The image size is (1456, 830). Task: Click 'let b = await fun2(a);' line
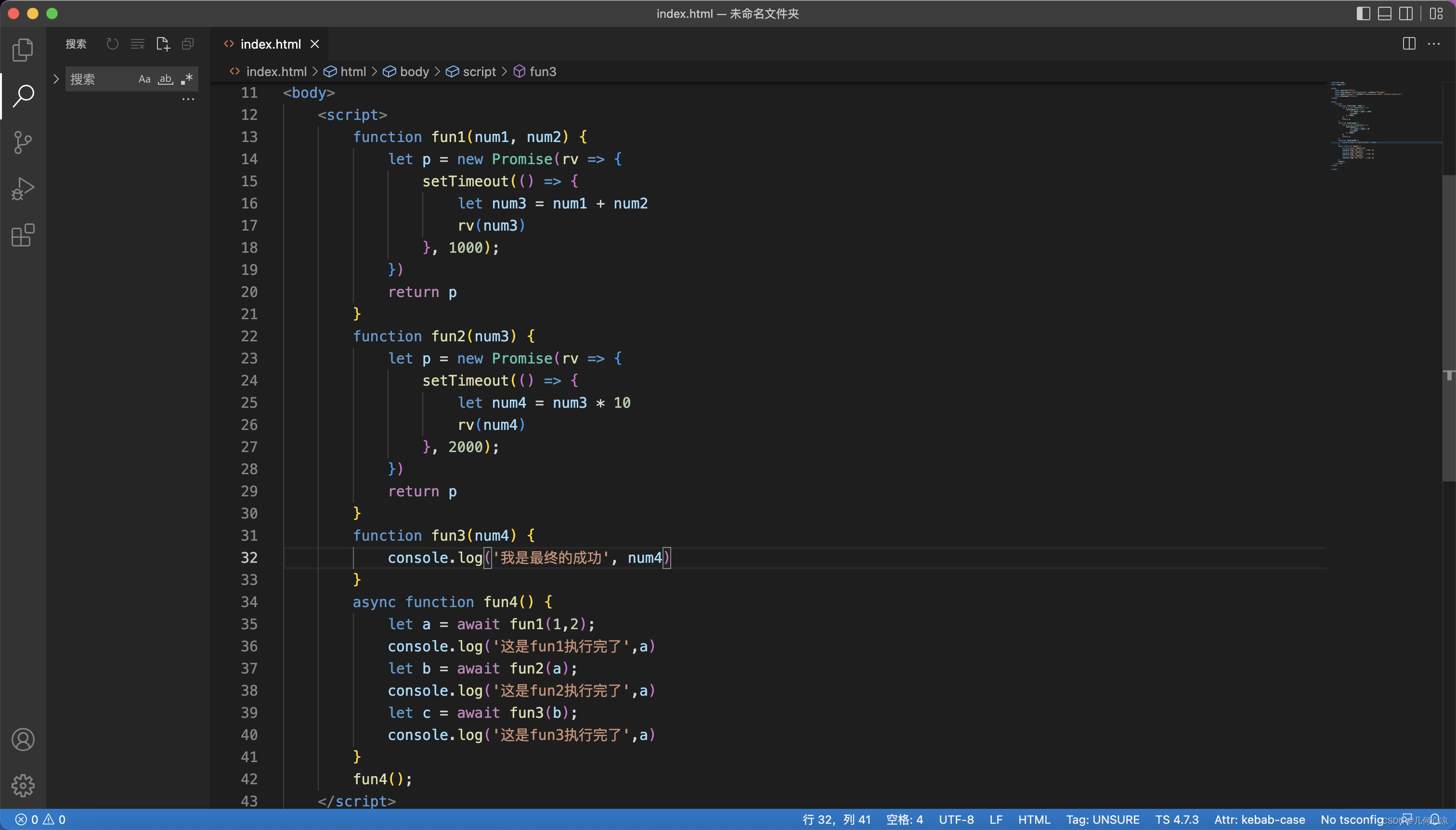point(482,668)
